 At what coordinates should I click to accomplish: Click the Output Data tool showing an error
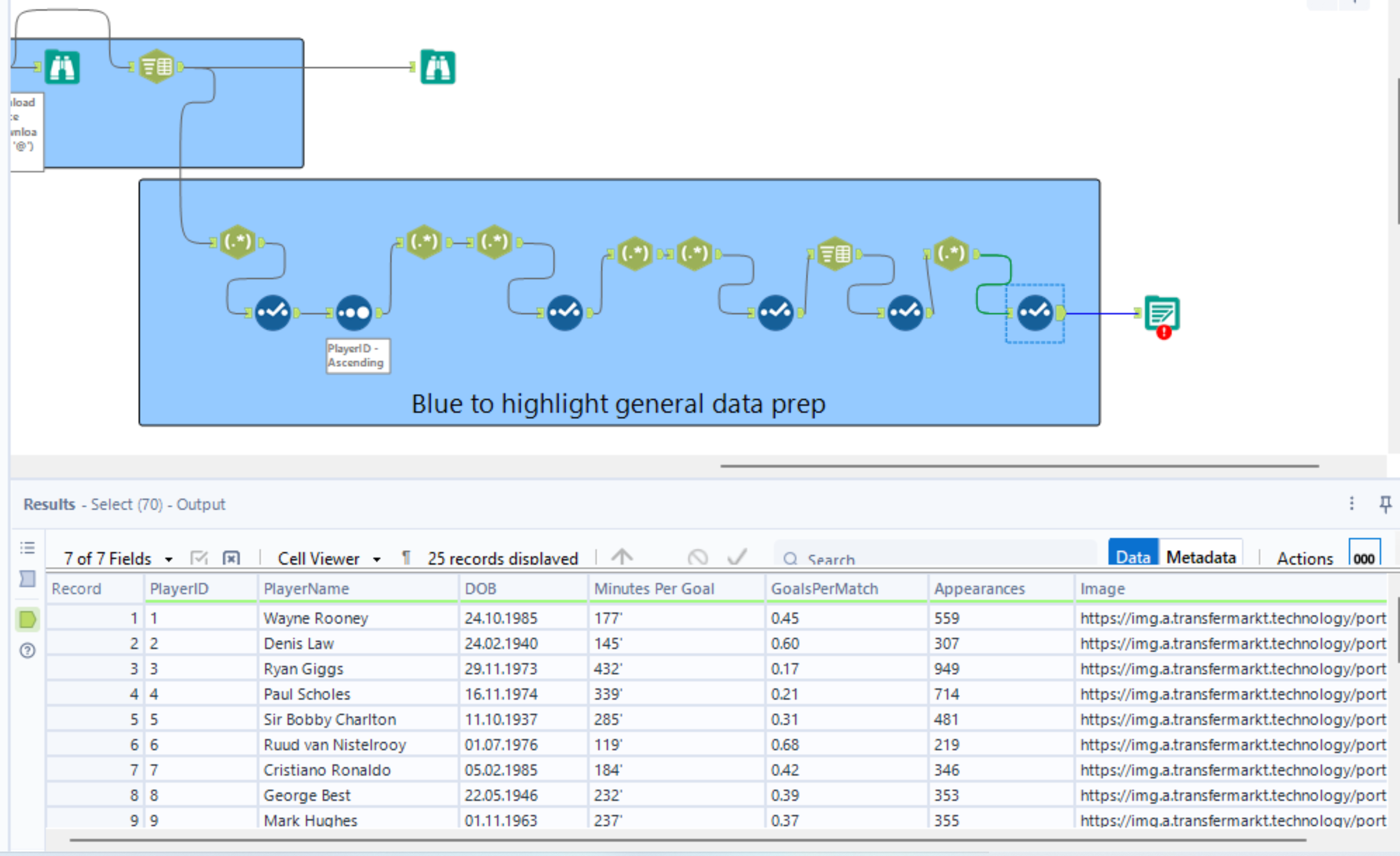[x=1162, y=313]
